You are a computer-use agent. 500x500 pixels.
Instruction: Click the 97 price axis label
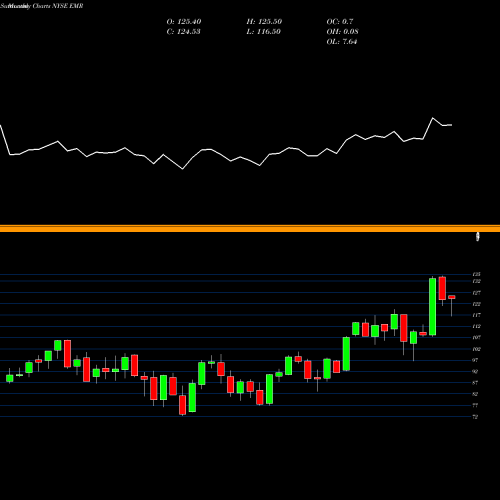click(x=475, y=360)
